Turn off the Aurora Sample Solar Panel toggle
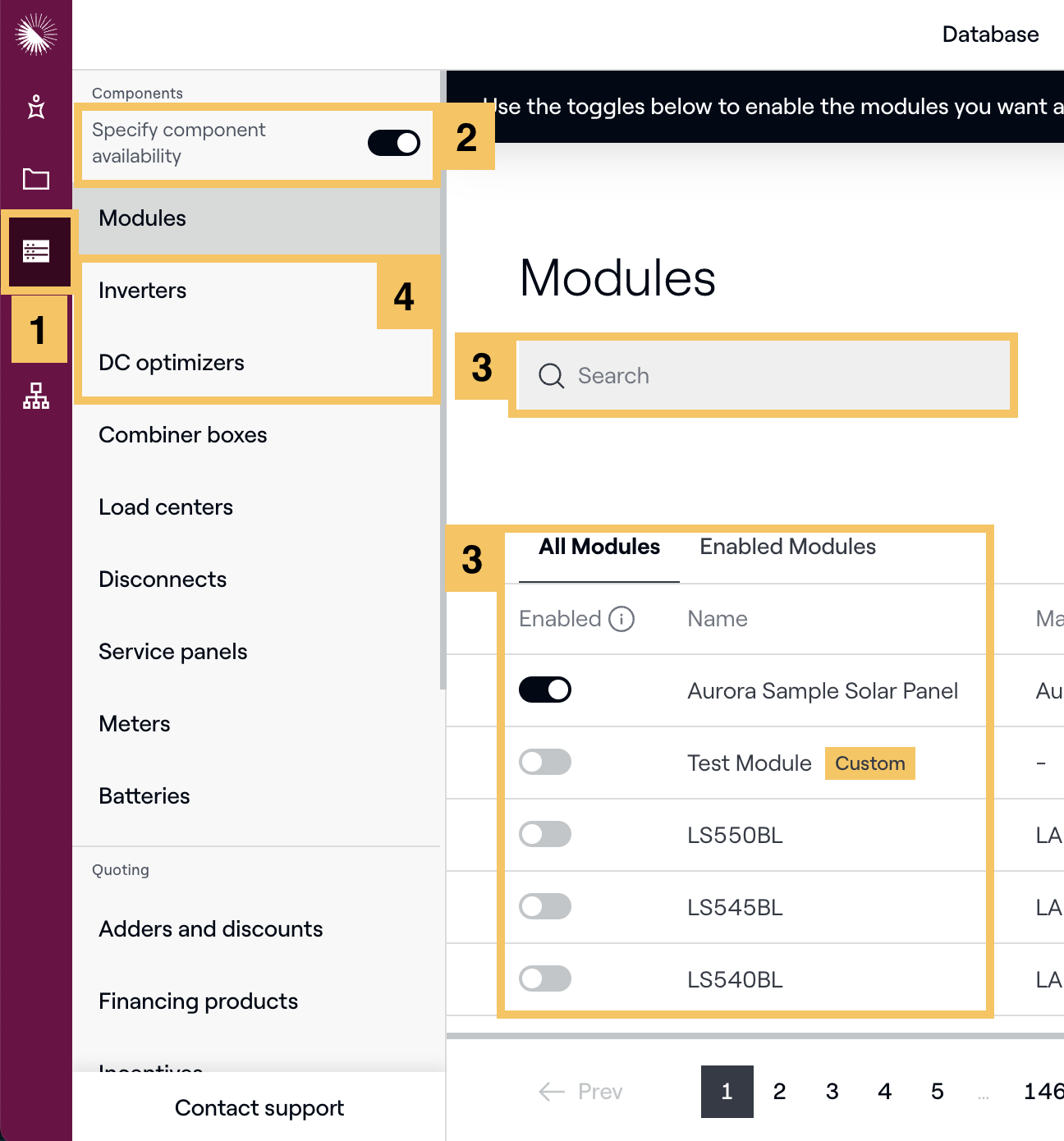Viewport: 1064px width, 1141px height. pos(544,690)
